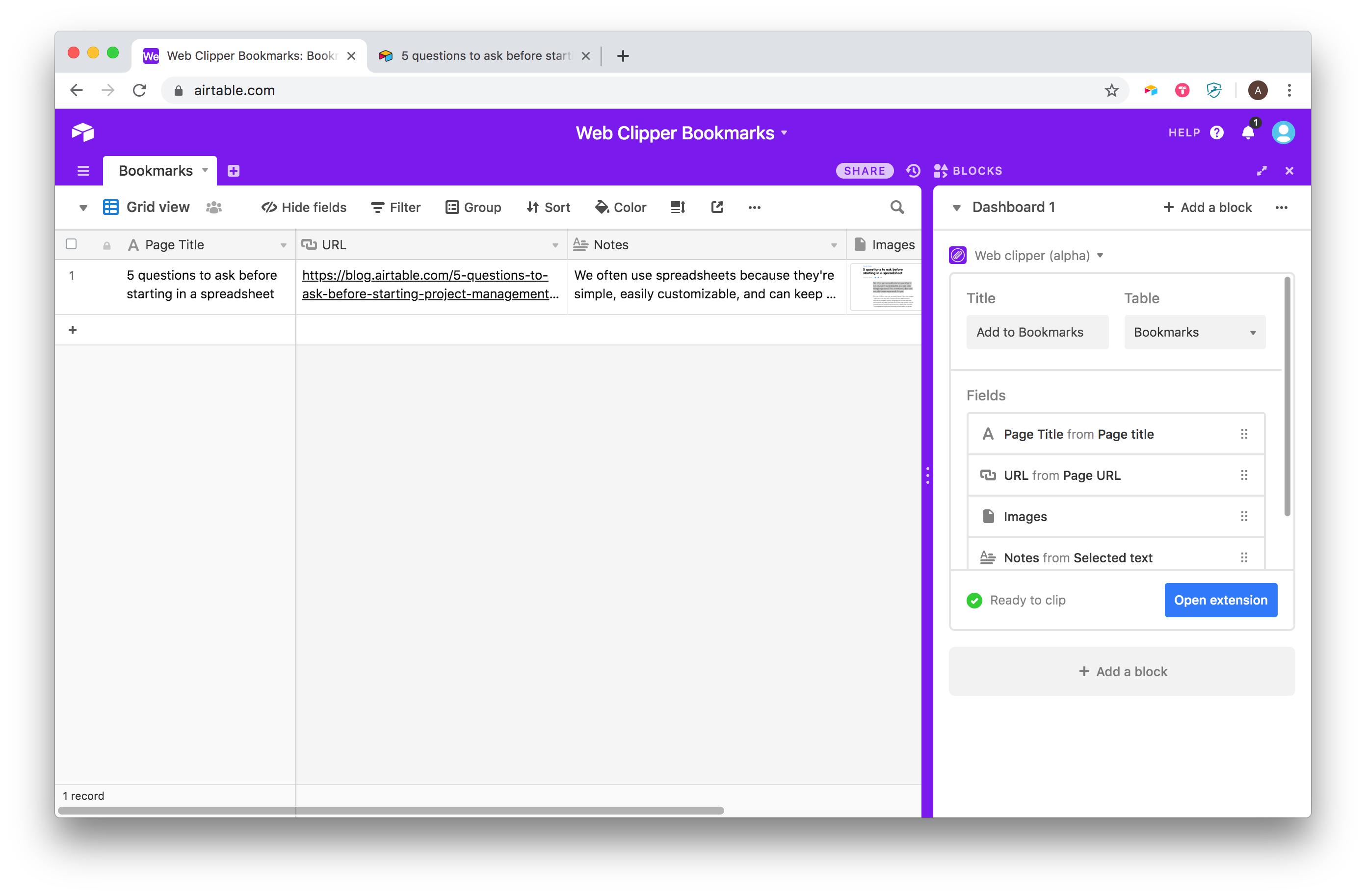The width and height of the screenshot is (1366, 896).
Task: Toggle the select all records checkbox
Action: (x=71, y=244)
